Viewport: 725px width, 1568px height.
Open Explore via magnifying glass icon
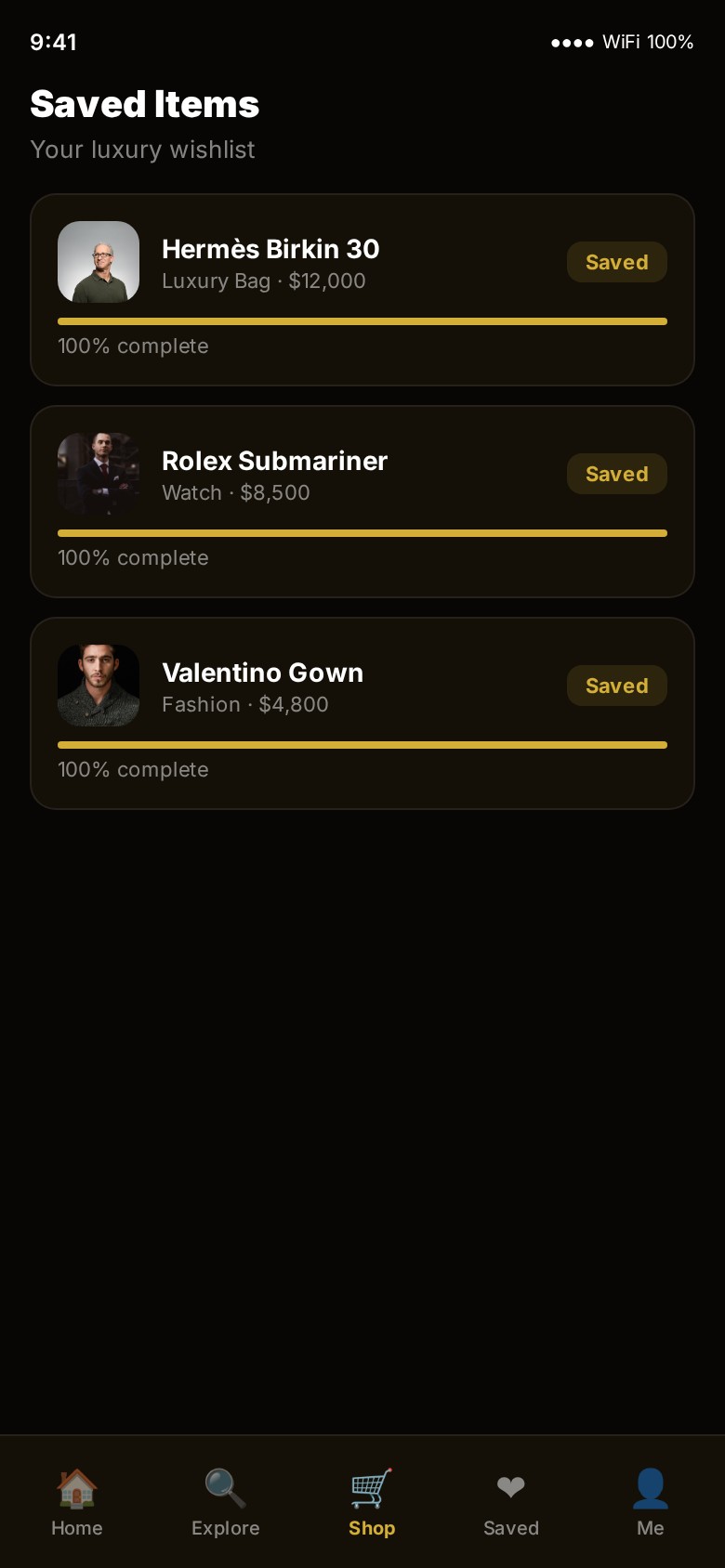point(225,1488)
